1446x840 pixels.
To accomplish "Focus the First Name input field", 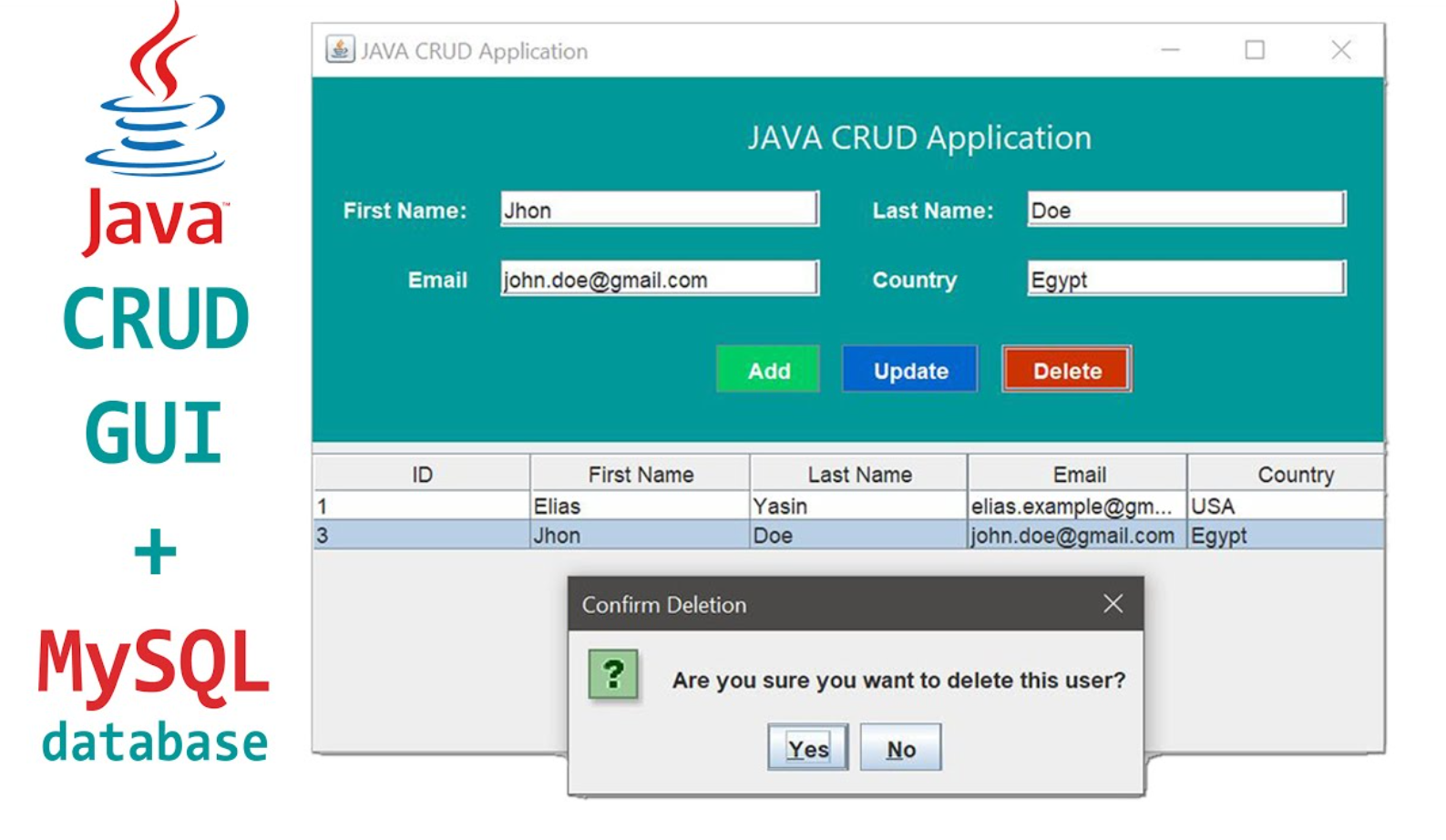I will (660, 210).
